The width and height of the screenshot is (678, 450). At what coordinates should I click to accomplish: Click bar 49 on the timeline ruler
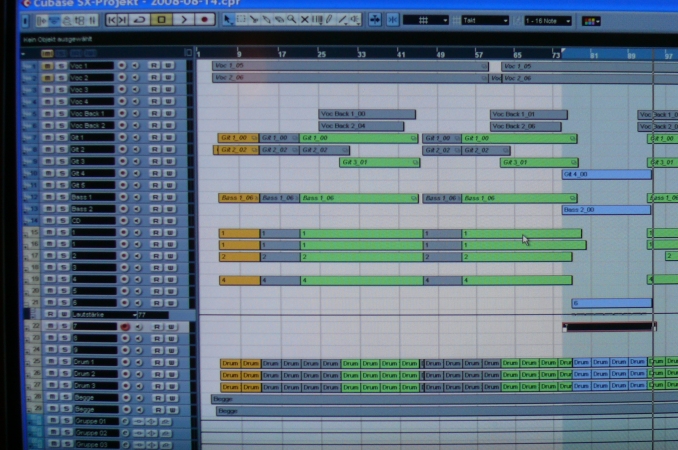[442, 53]
